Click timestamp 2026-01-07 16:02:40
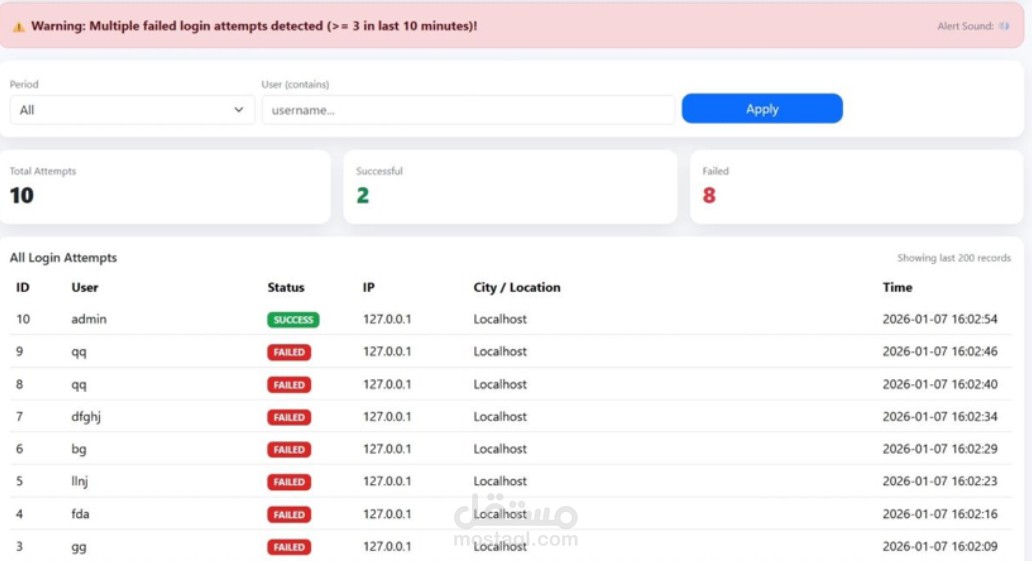 pos(940,384)
